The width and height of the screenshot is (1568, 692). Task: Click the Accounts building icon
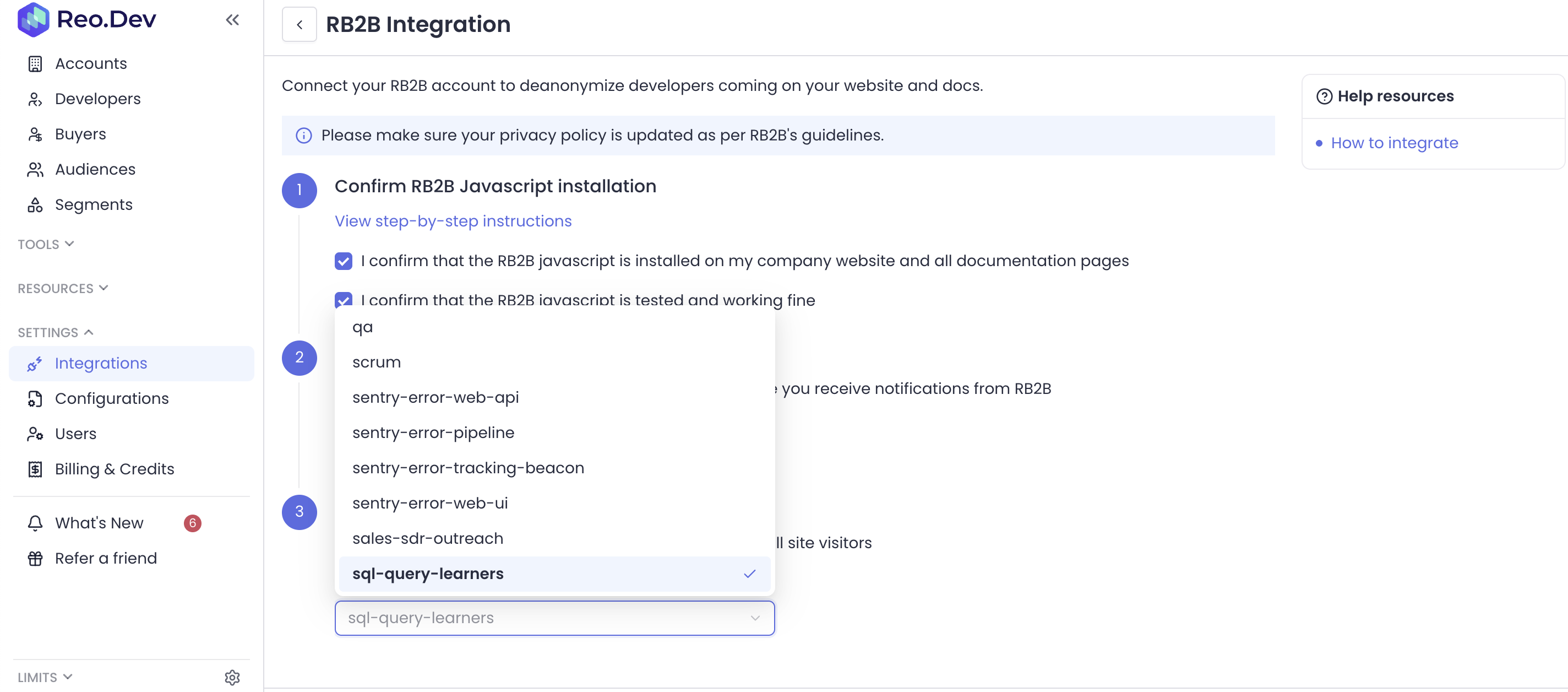coord(35,63)
